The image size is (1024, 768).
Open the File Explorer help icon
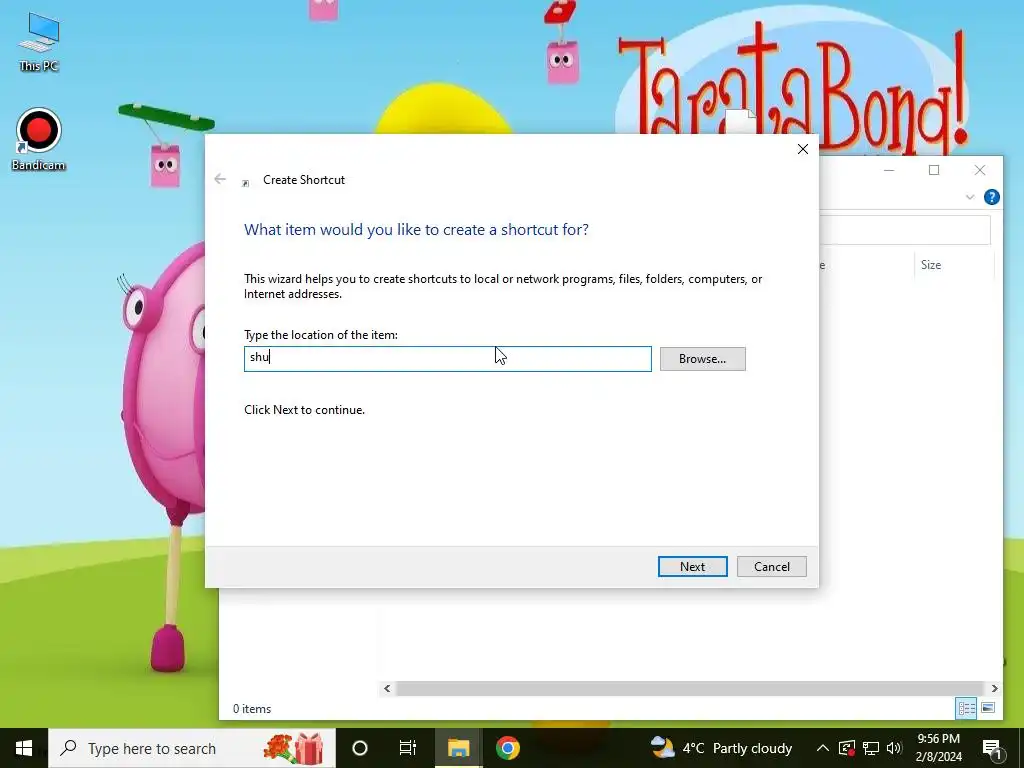[x=991, y=197]
